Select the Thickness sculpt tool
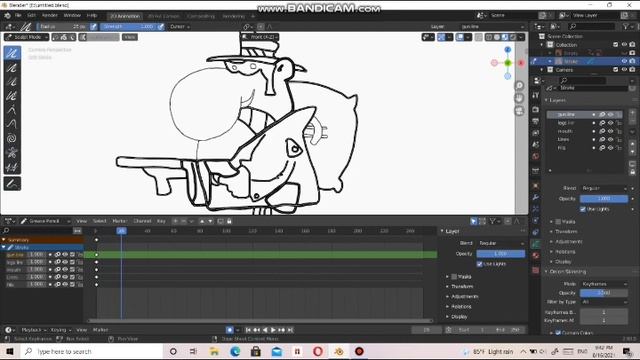 (12, 67)
